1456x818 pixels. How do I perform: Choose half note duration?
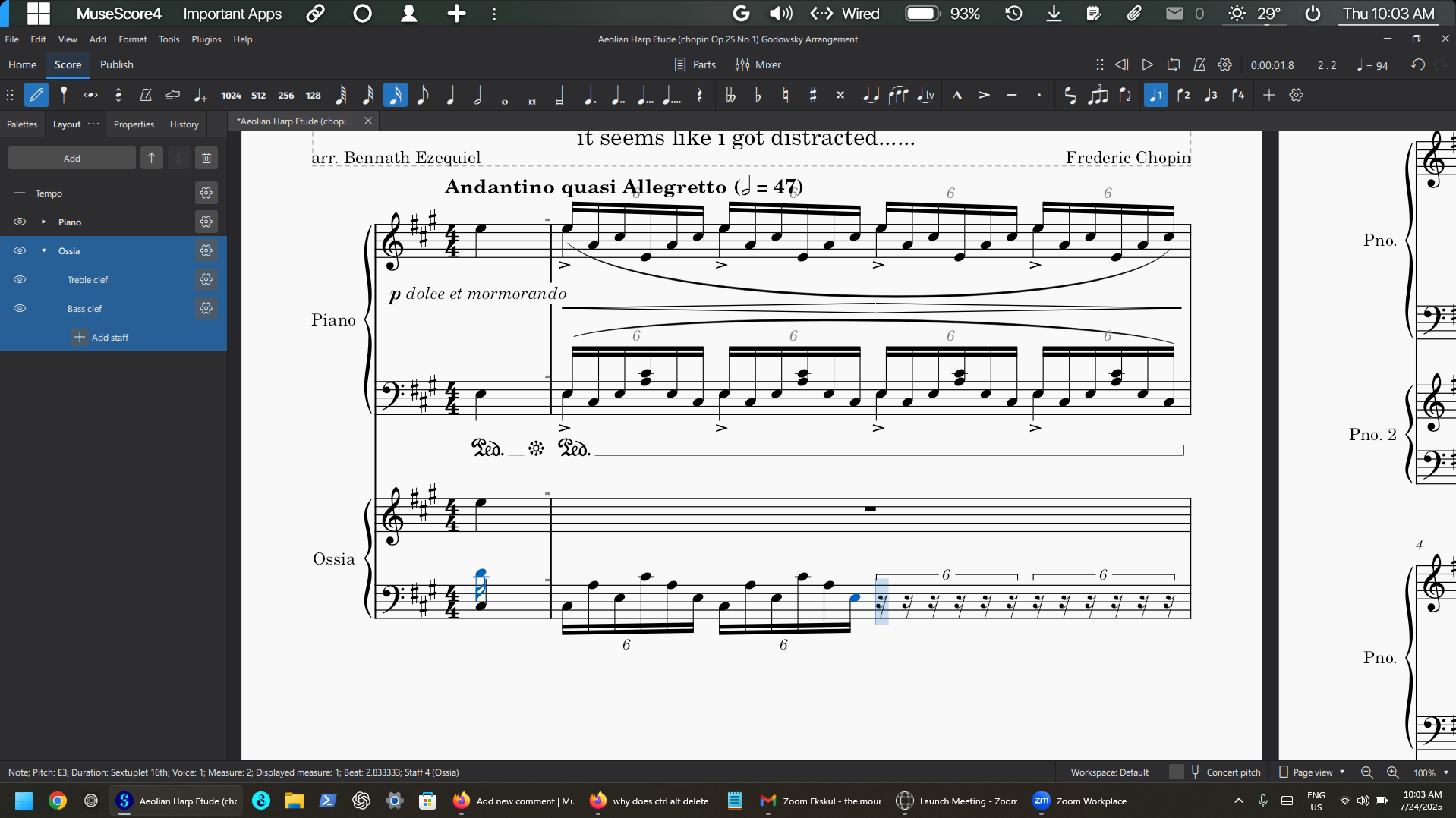pyautogui.click(x=477, y=96)
